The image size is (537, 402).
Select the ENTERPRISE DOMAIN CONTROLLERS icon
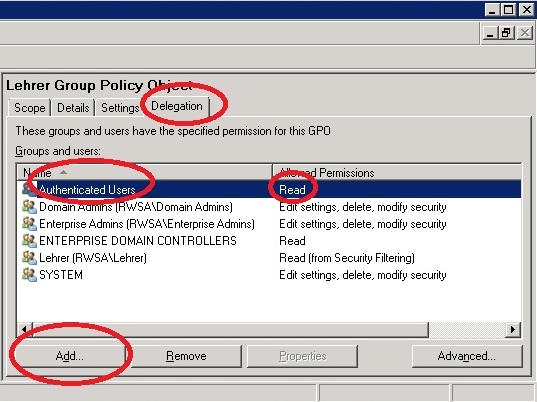(29, 241)
